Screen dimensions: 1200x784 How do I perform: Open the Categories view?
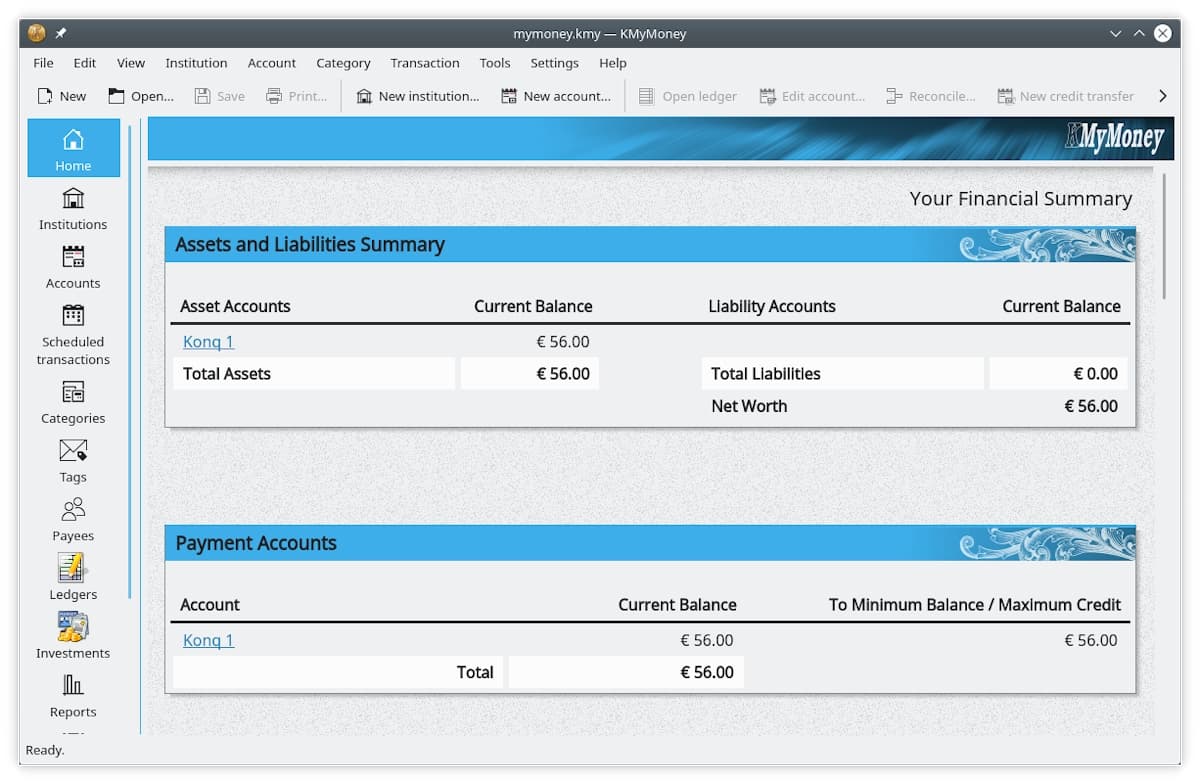point(73,401)
